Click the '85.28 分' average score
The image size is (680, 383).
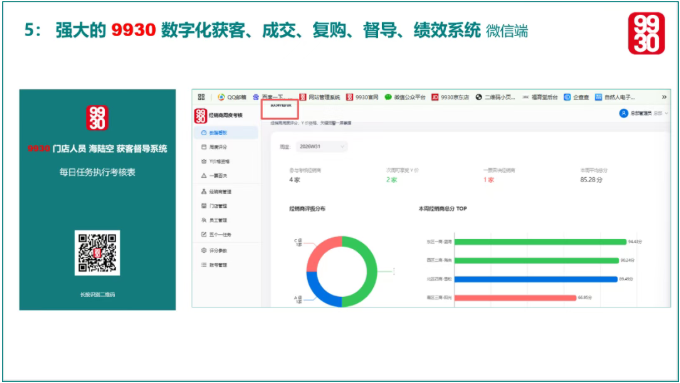click(592, 180)
